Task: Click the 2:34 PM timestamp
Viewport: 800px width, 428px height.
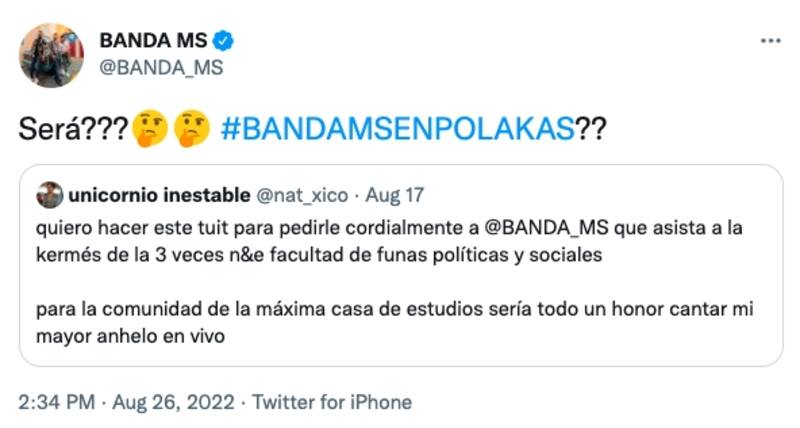Action: pos(57,402)
